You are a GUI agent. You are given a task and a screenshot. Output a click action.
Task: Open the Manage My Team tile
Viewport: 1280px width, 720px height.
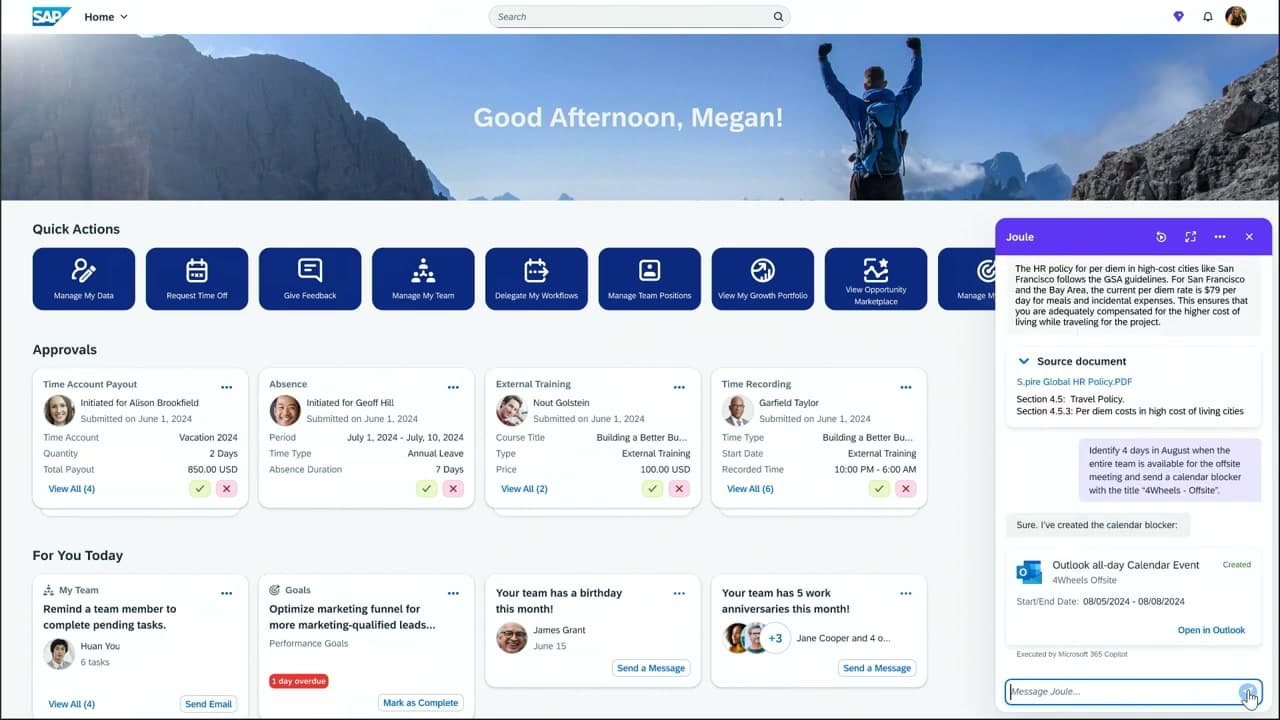point(423,279)
